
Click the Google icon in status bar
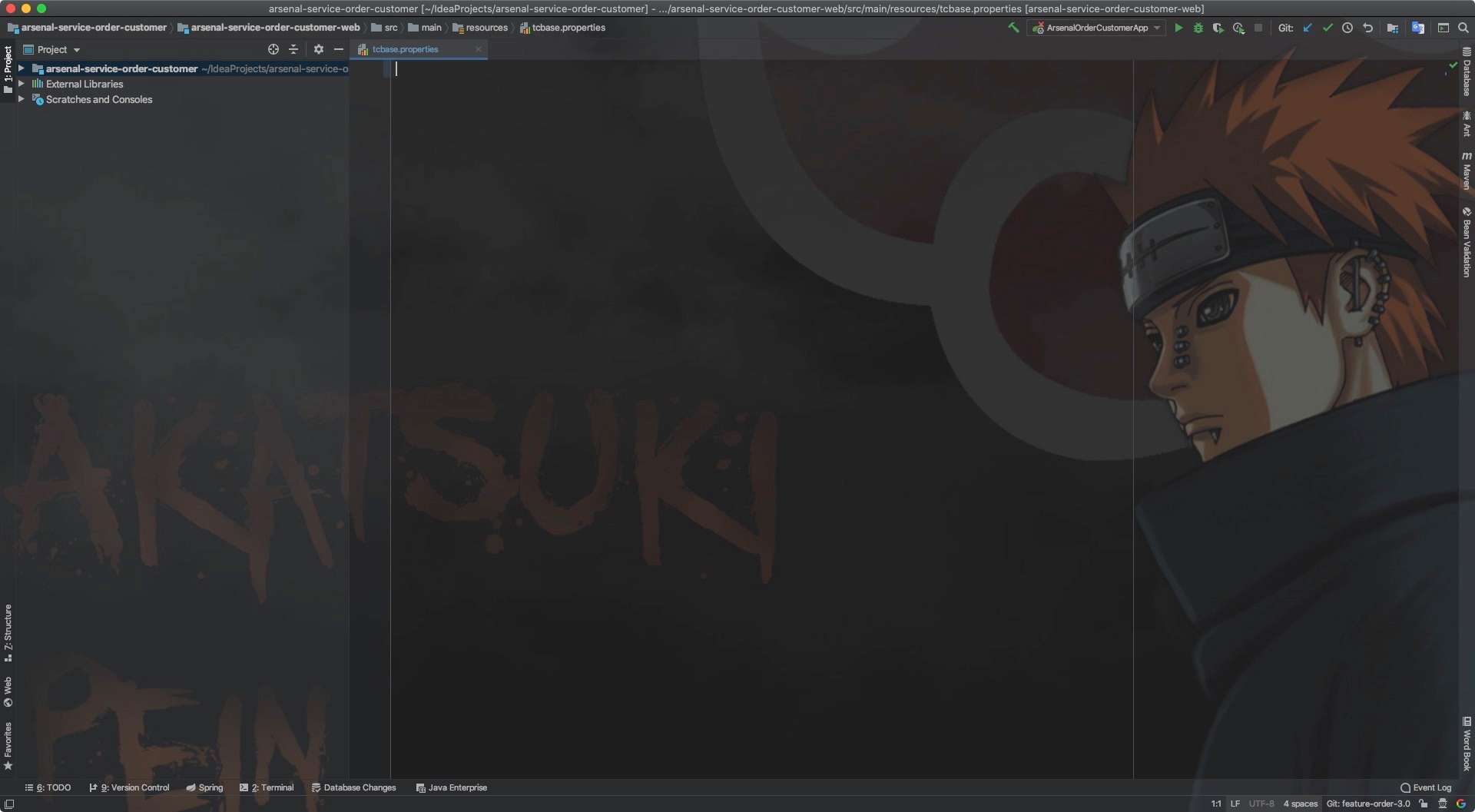1461,804
